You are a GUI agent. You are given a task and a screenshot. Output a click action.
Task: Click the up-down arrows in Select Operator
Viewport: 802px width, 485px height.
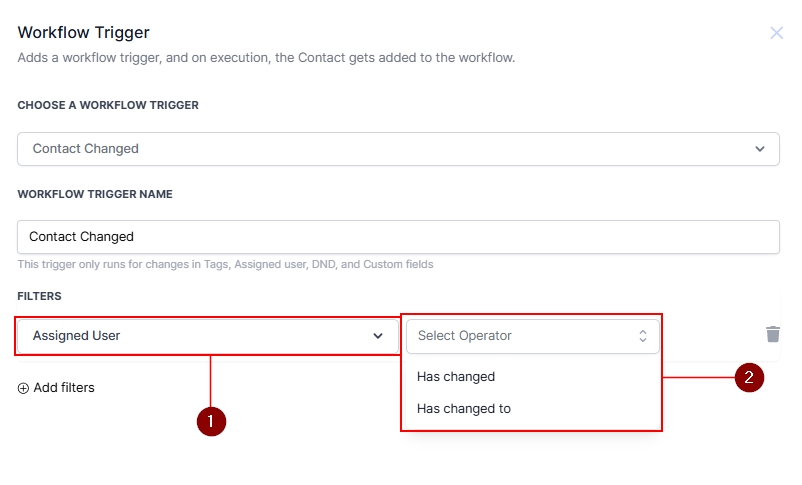coord(643,336)
